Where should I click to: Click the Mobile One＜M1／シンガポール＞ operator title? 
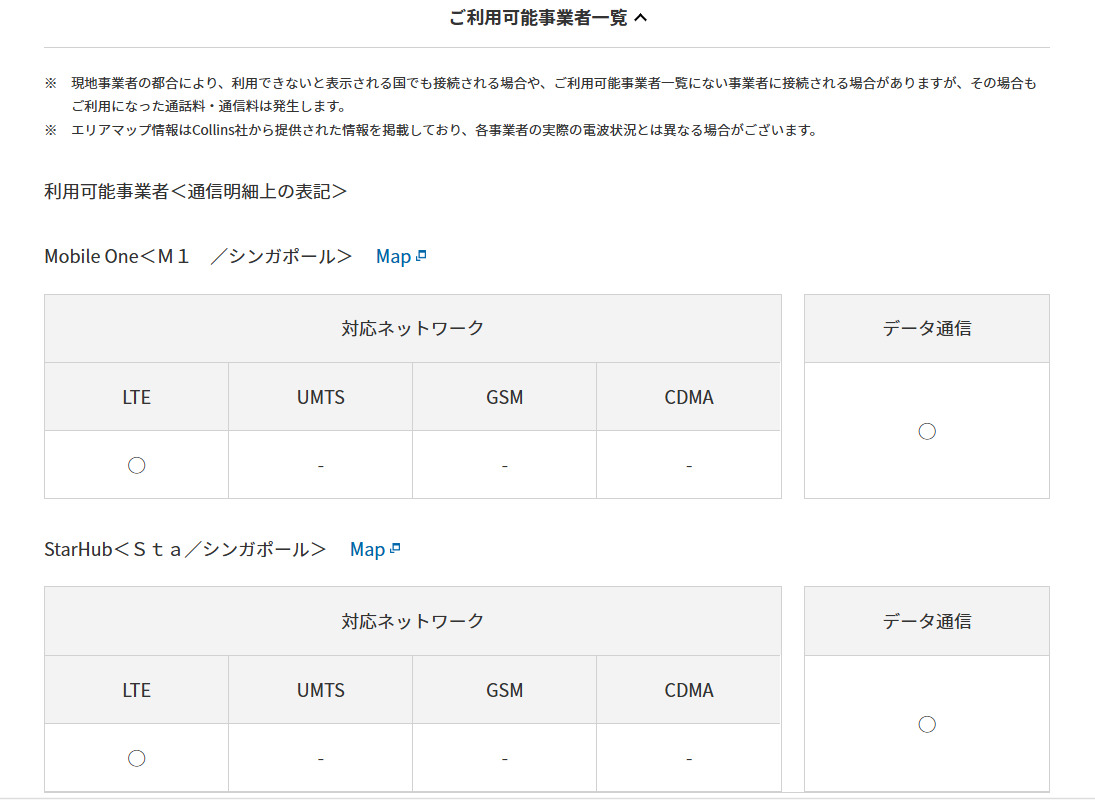coord(198,257)
